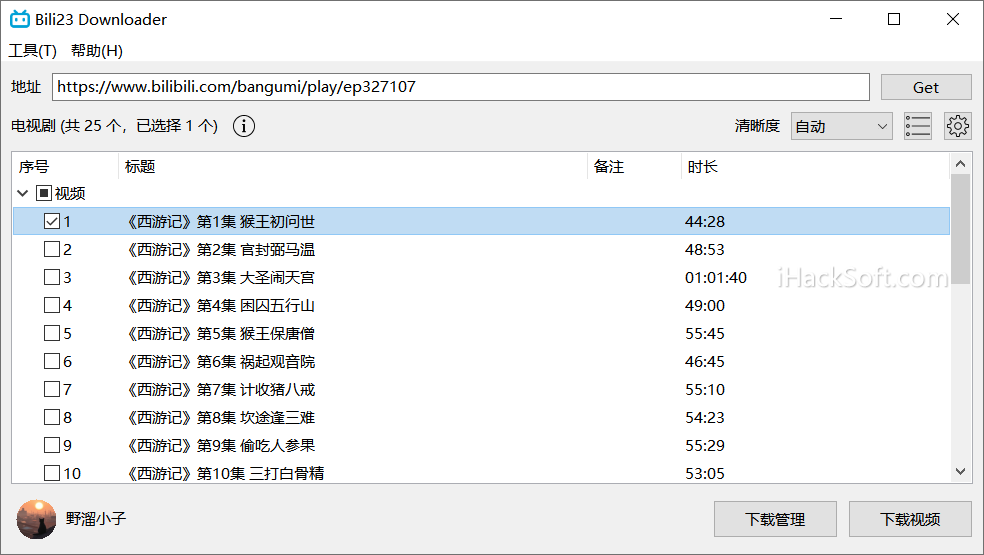This screenshot has width=984, height=555.
Task: Click the 下载视频 button
Action: tap(910, 519)
